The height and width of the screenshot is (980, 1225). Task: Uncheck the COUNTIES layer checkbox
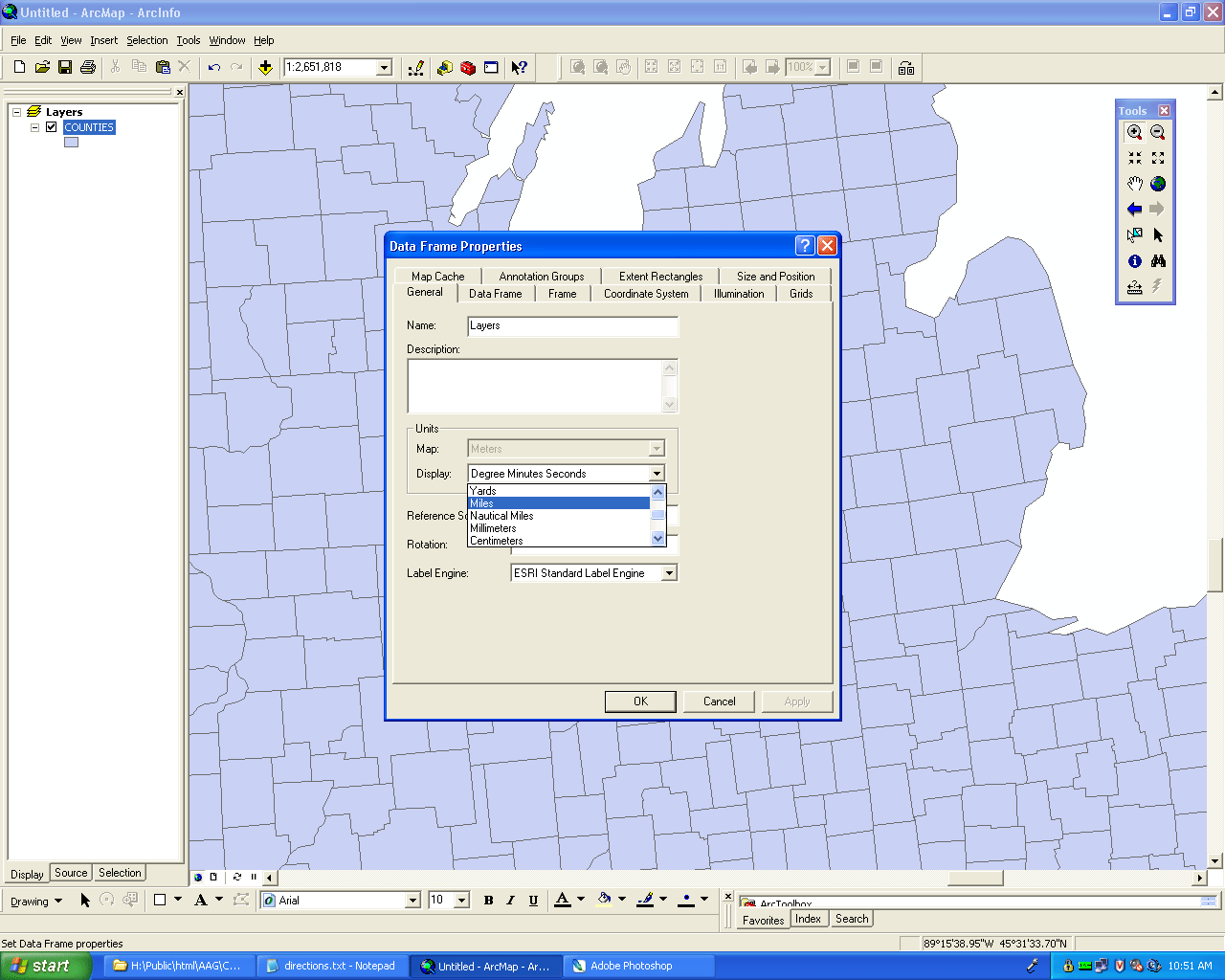coord(52,127)
